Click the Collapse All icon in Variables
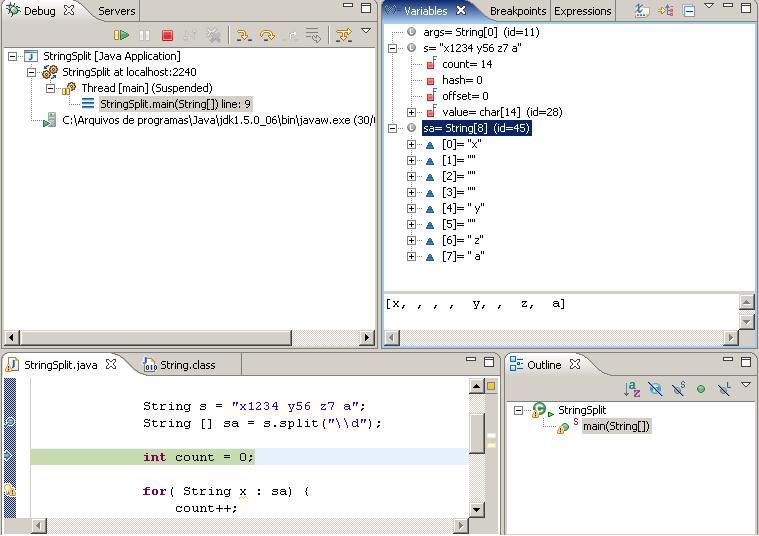Image resolution: width=759 pixels, height=536 pixels. pyautogui.click(x=689, y=11)
